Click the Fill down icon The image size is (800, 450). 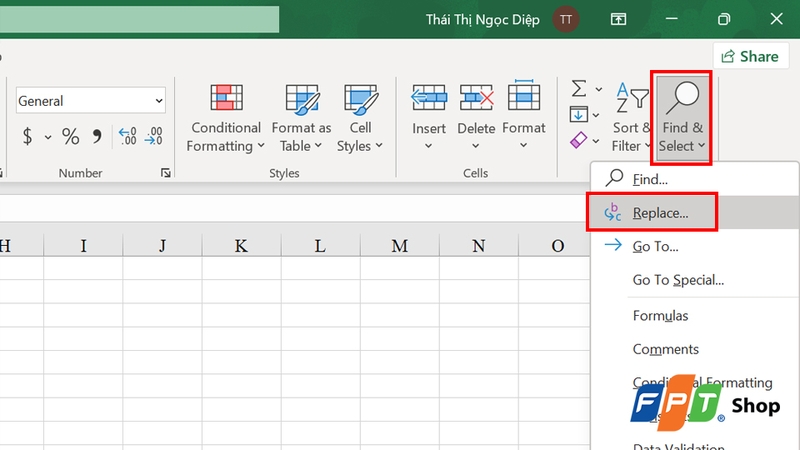tap(579, 114)
